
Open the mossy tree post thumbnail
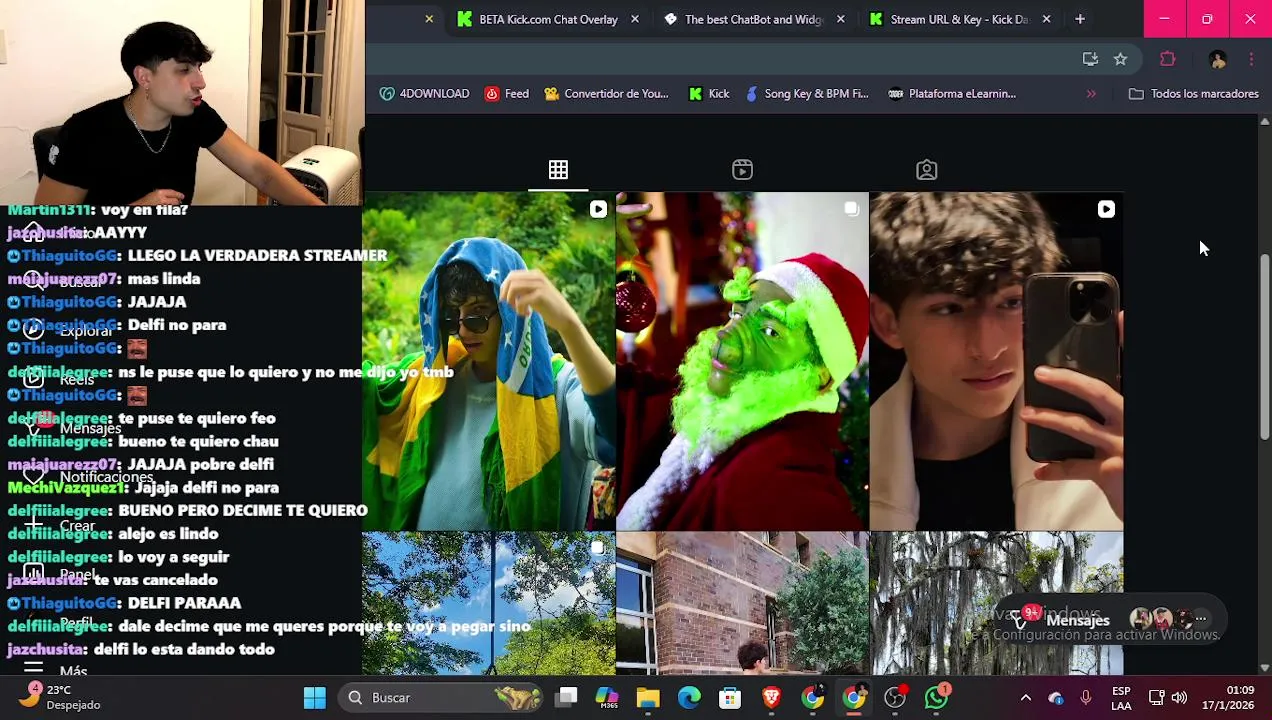point(996,603)
